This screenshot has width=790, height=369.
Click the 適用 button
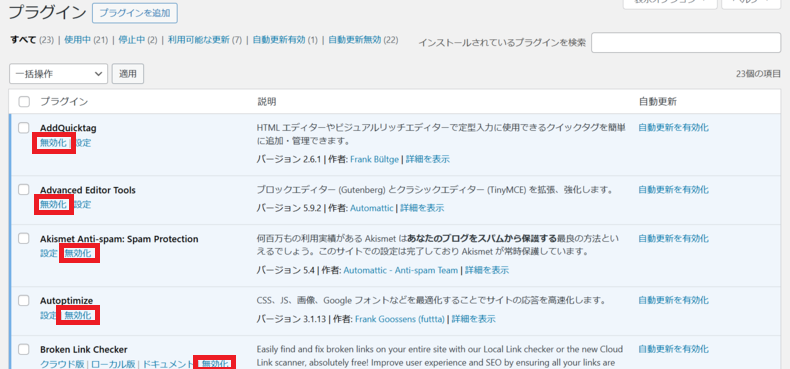coord(128,74)
